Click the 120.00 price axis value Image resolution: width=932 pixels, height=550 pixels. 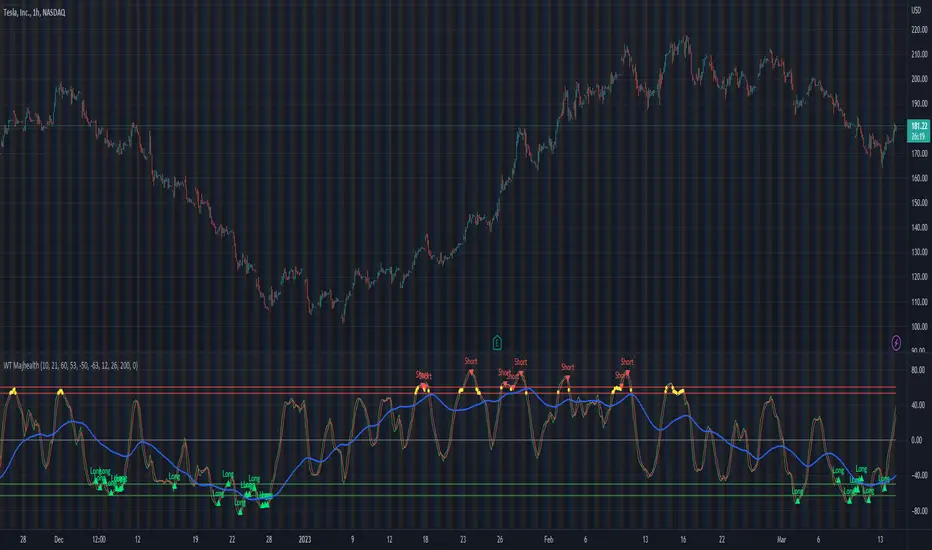920,276
